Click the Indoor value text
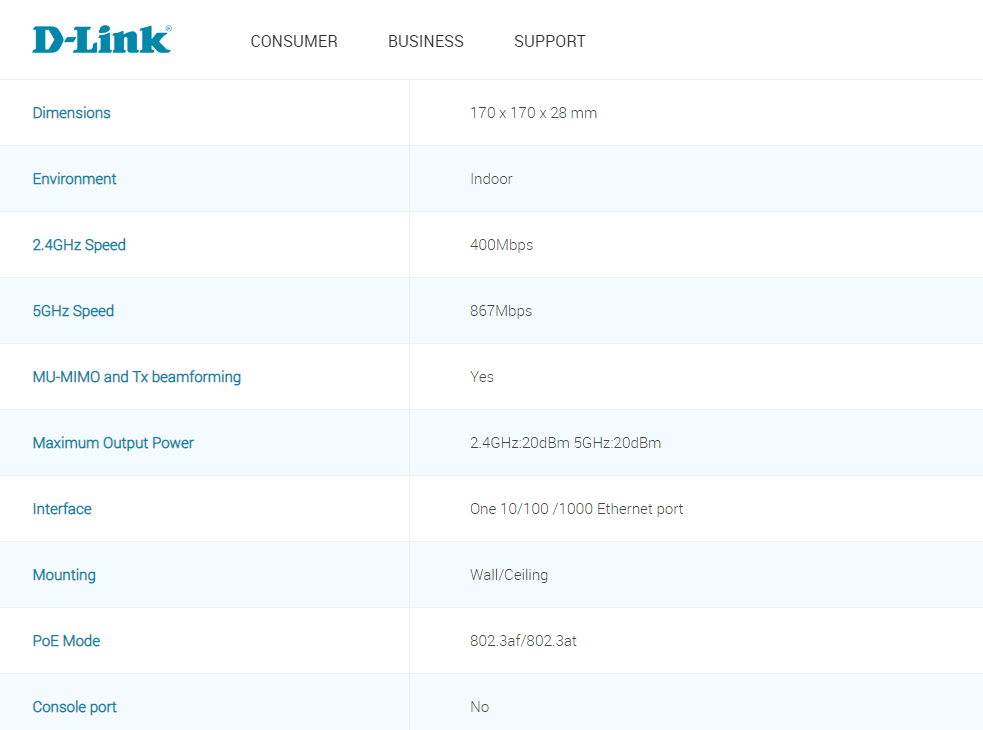This screenshot has width=983, height=730. [x=491, y=179]
